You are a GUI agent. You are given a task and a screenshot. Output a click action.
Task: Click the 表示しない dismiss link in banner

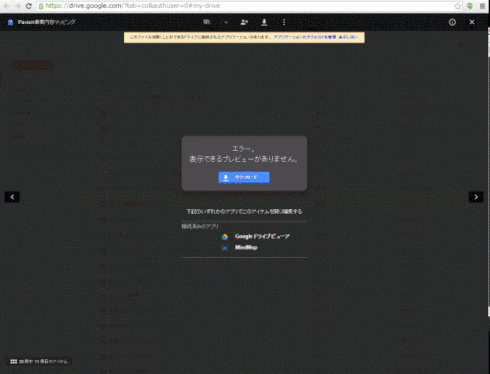[x=348, y=37]
